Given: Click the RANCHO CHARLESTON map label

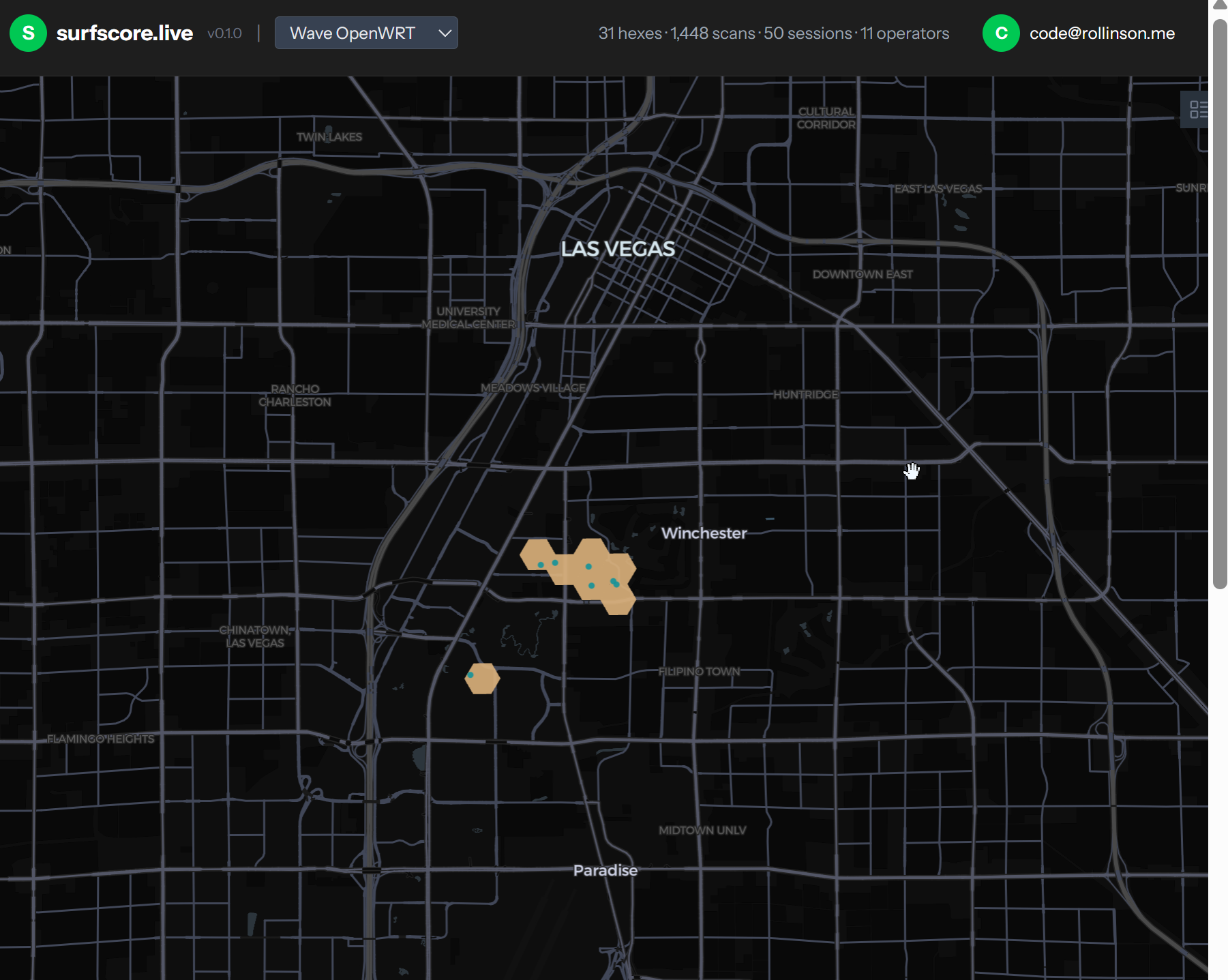Looking at the screenshot, I should (295, 396).
